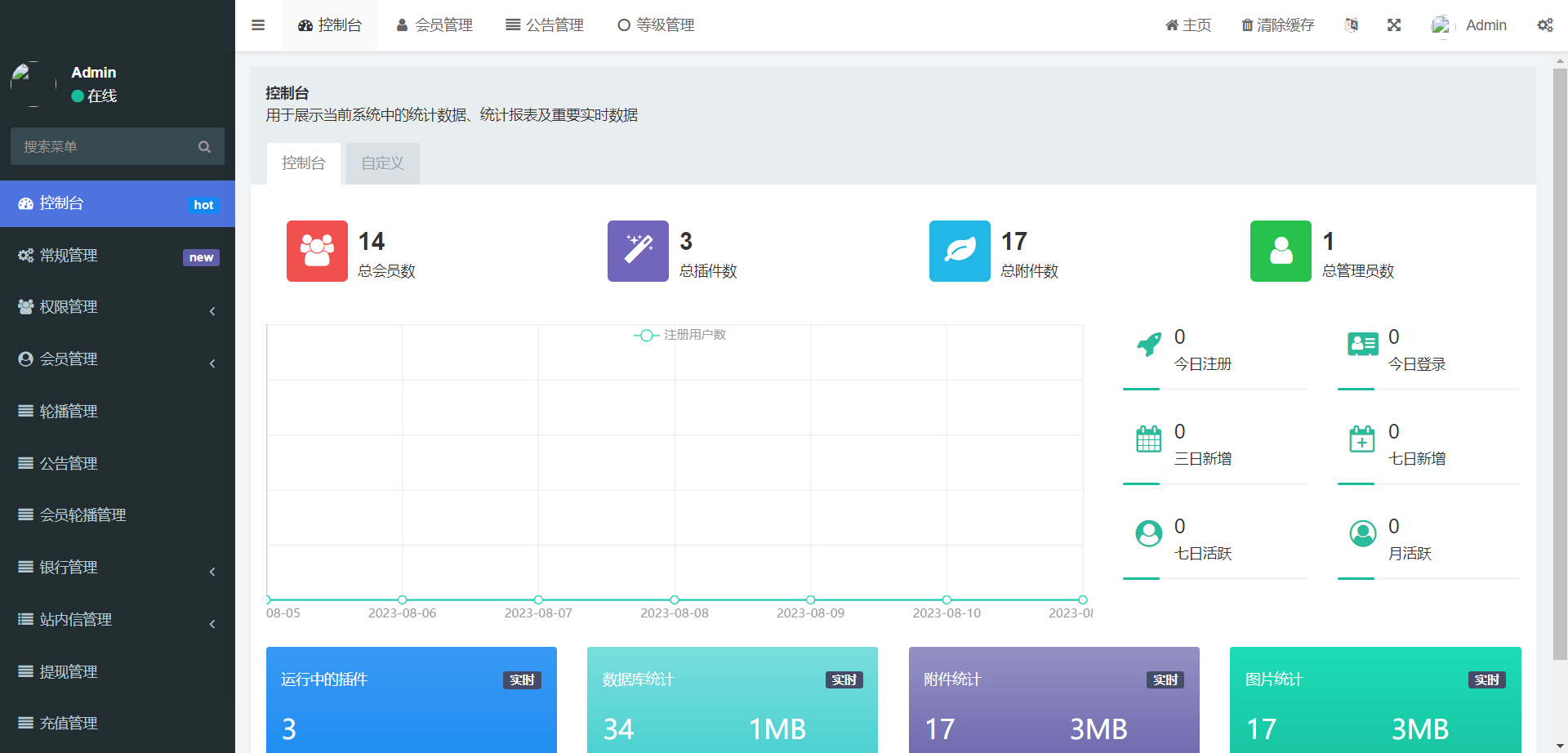Toggle the 注册用户数 chart legend
The image size is (1568, 753).
pyautogui.click(x=679, y=335)
